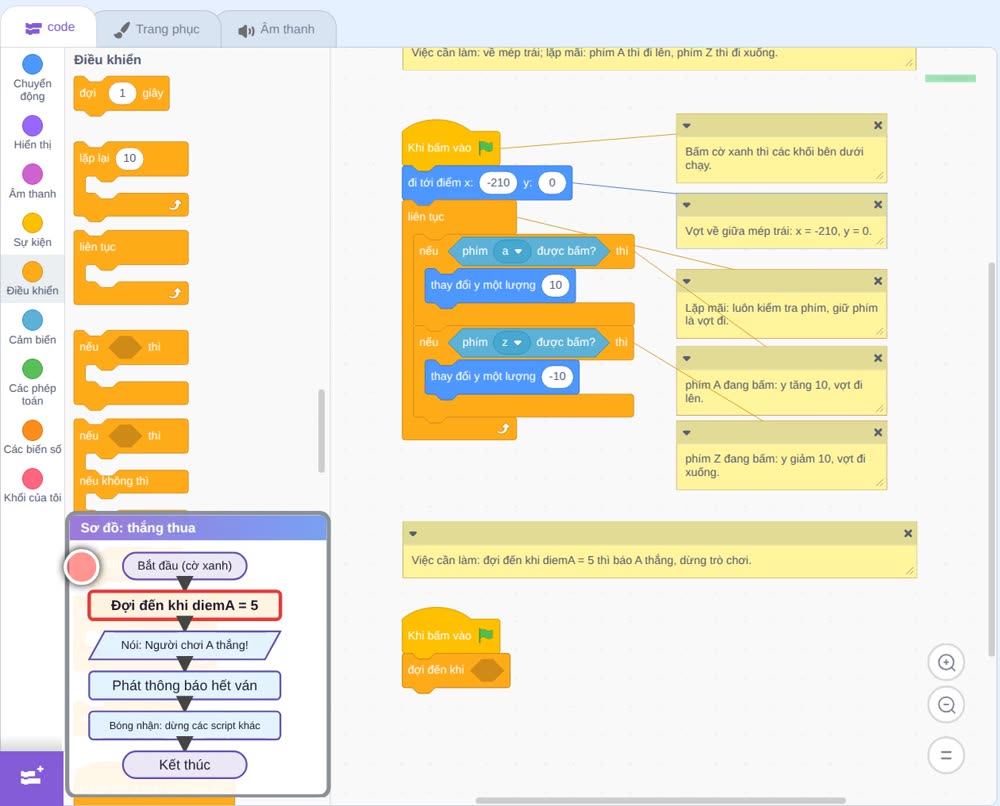1000x806 pixels.
Task: Click the red circle on flowchart panel
Action: (x=82, y=566)
